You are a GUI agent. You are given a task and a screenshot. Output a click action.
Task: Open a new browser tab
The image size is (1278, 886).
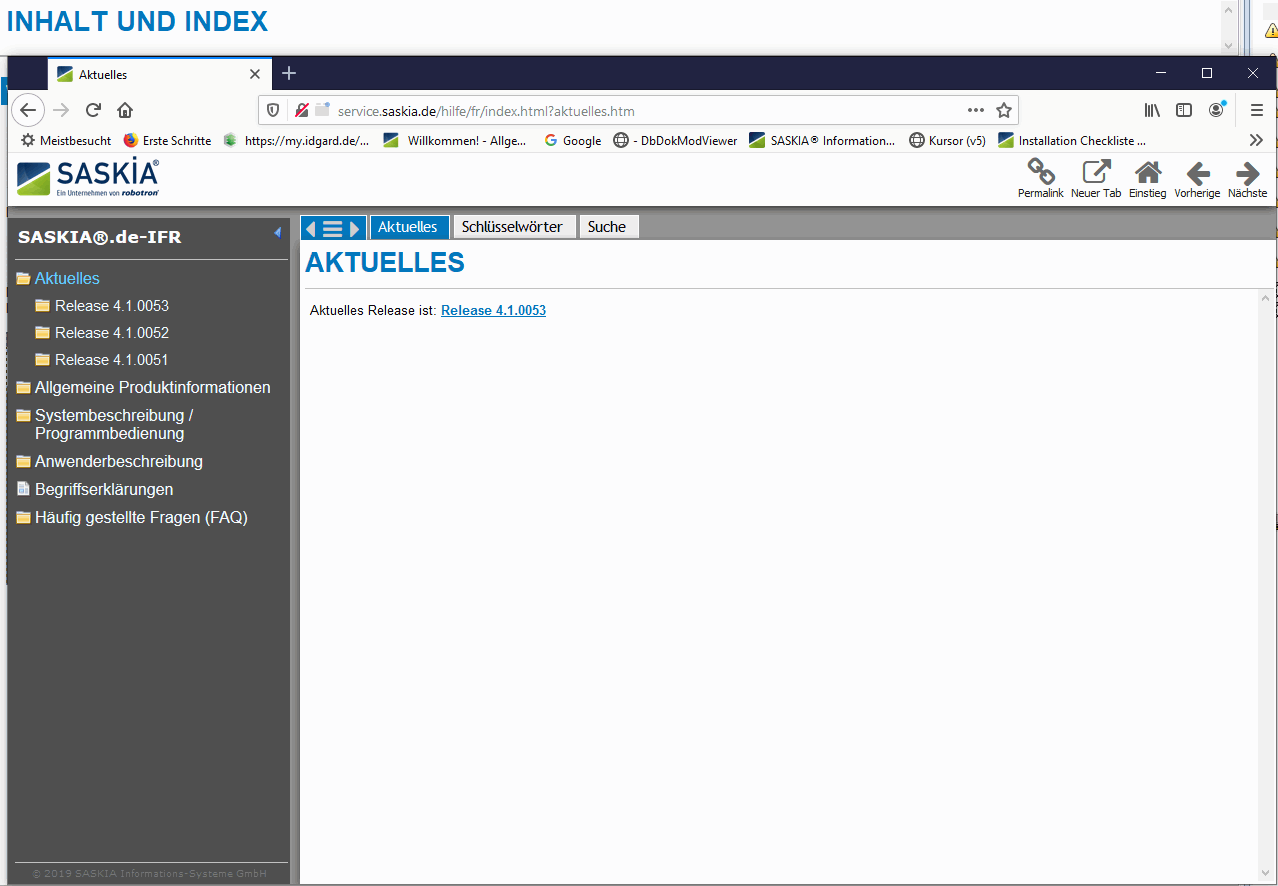click(289, 73)
